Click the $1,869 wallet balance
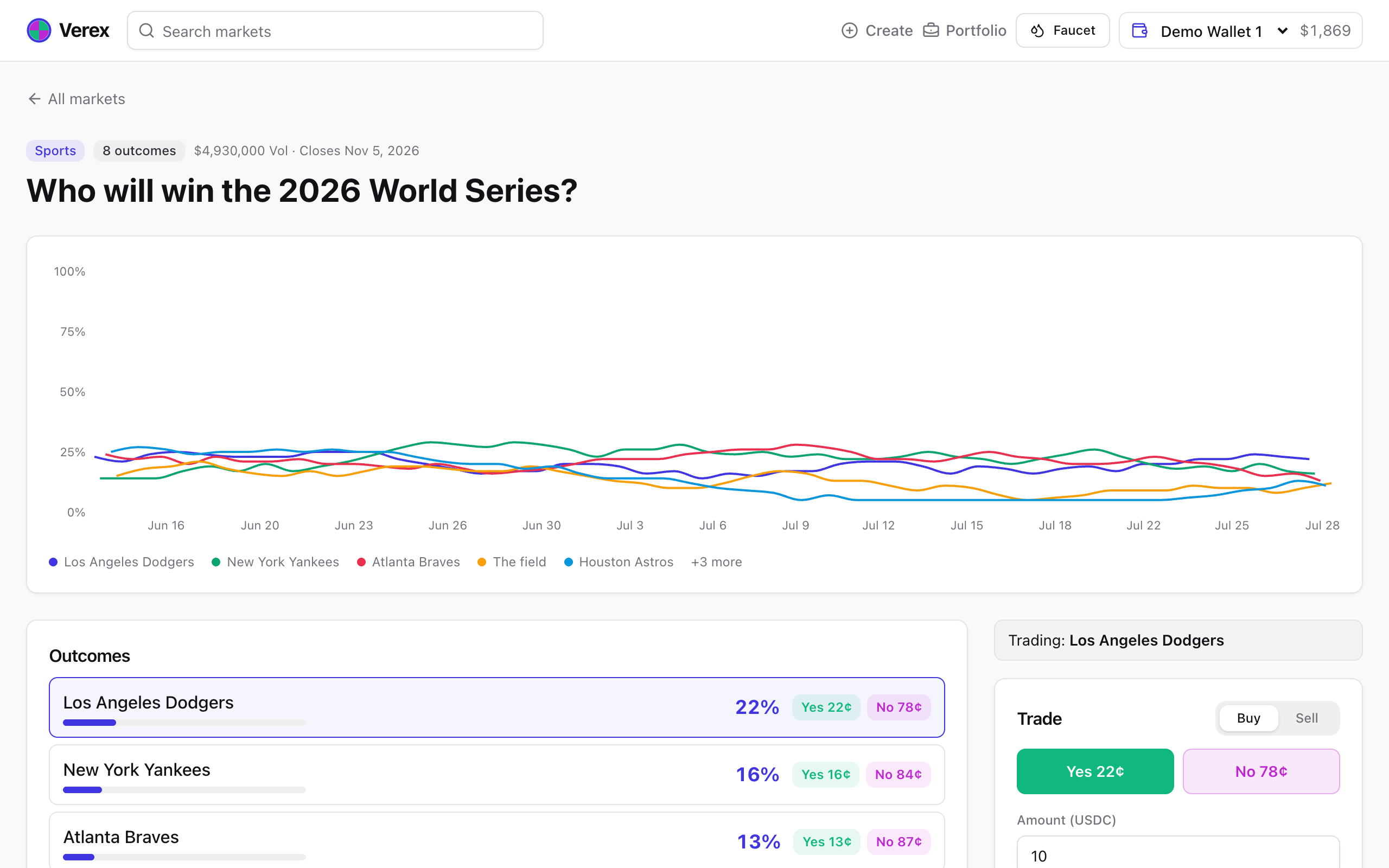Viewport: 1389px width, 868px height. coord(1326,30)
